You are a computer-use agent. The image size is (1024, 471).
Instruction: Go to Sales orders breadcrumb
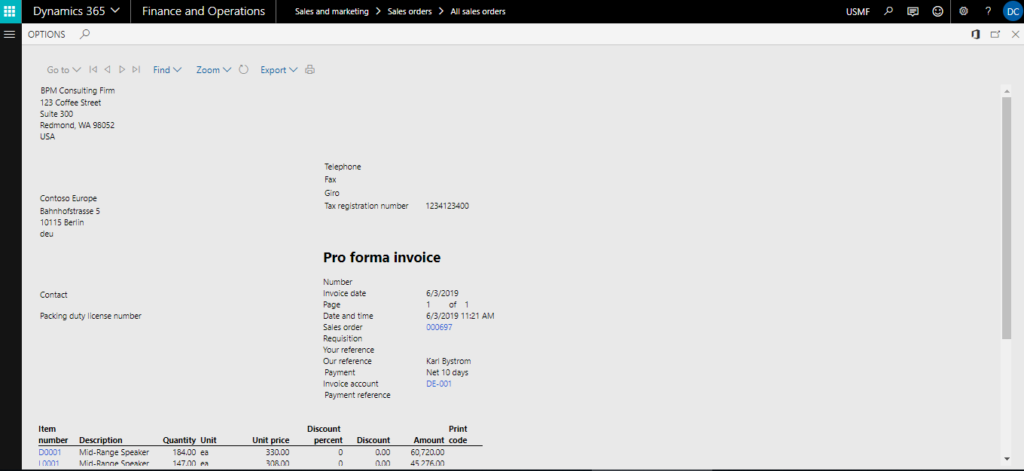409,12
